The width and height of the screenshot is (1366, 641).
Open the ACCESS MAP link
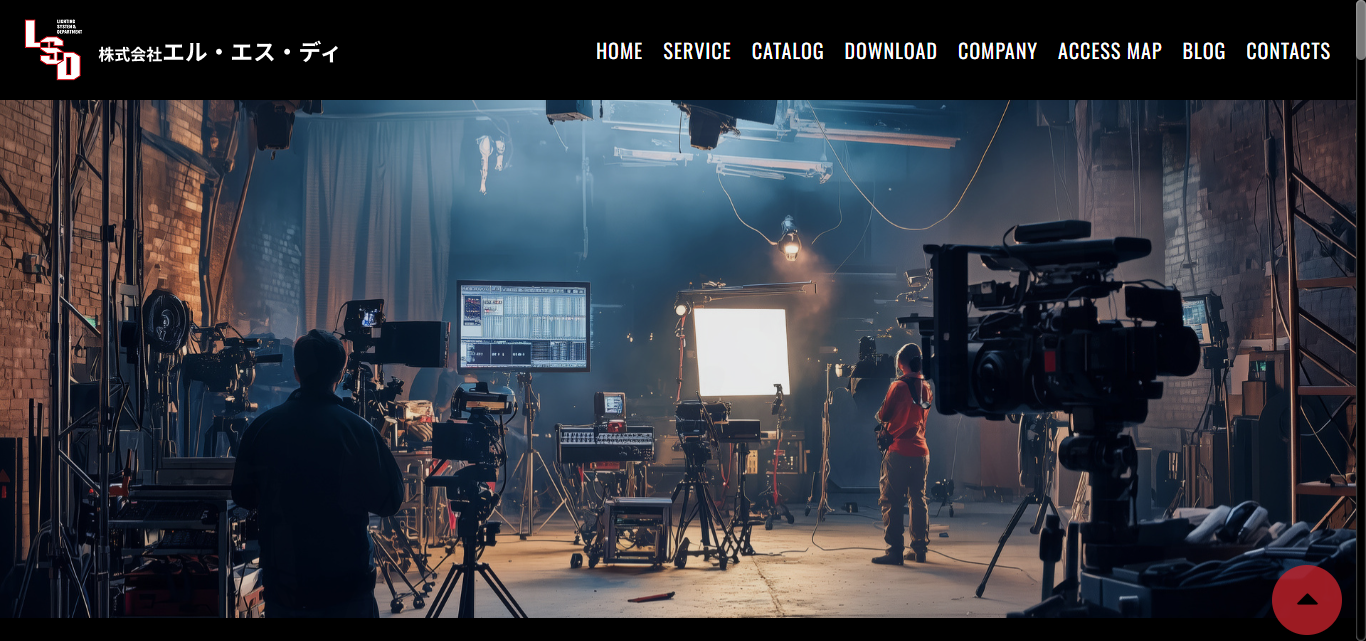pos(1109,51)
